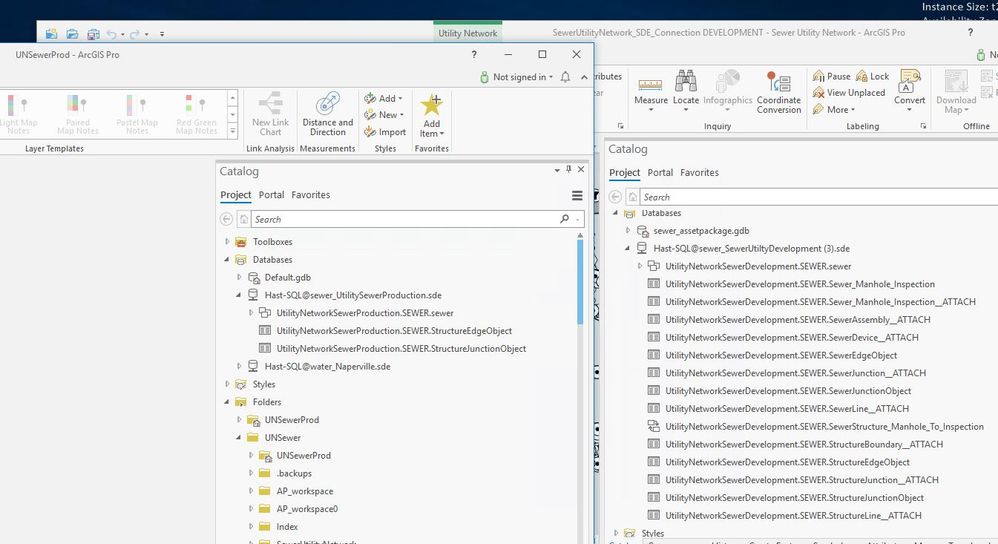Image resolution: width=998 pixels, height=544 pixels.
Task: Expand the Toolboxes node
Action: pos(227,242)
